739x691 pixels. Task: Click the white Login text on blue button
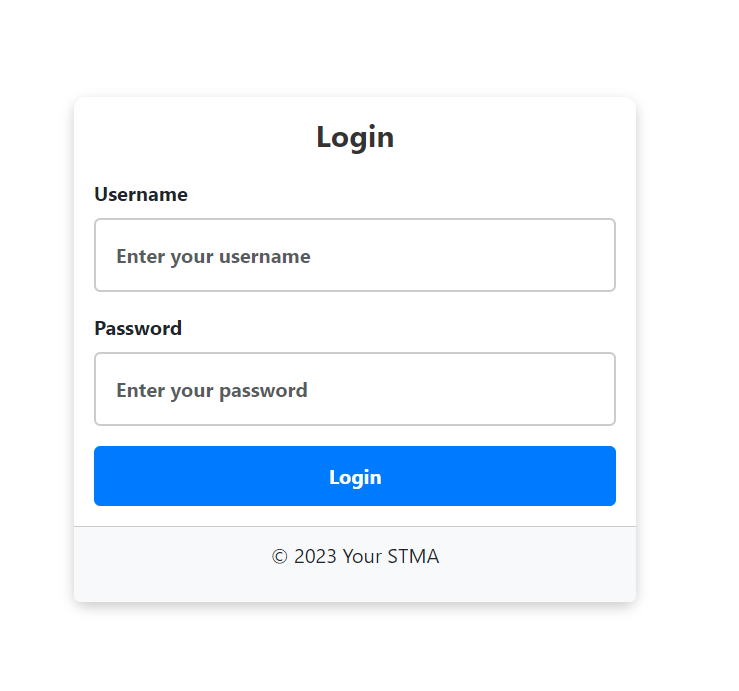pos(355,477)
